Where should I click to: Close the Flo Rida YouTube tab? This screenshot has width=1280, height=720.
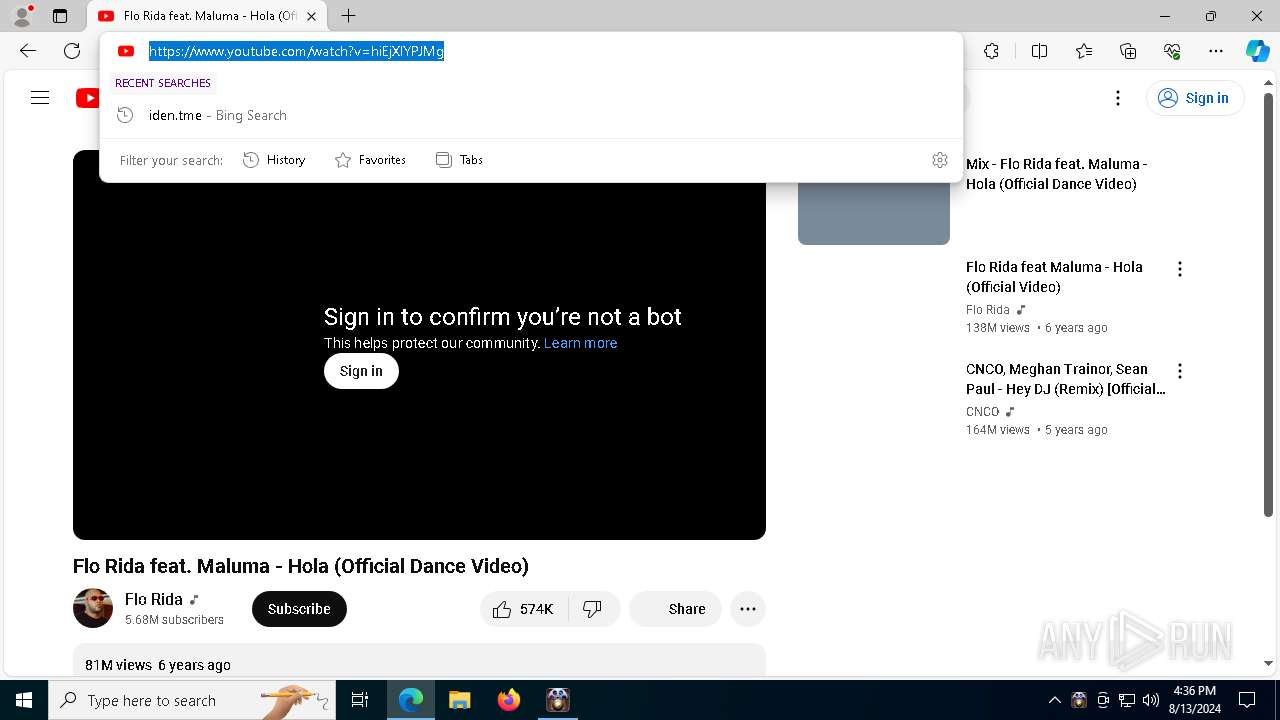pyautogui.click(x=311, y=16)
